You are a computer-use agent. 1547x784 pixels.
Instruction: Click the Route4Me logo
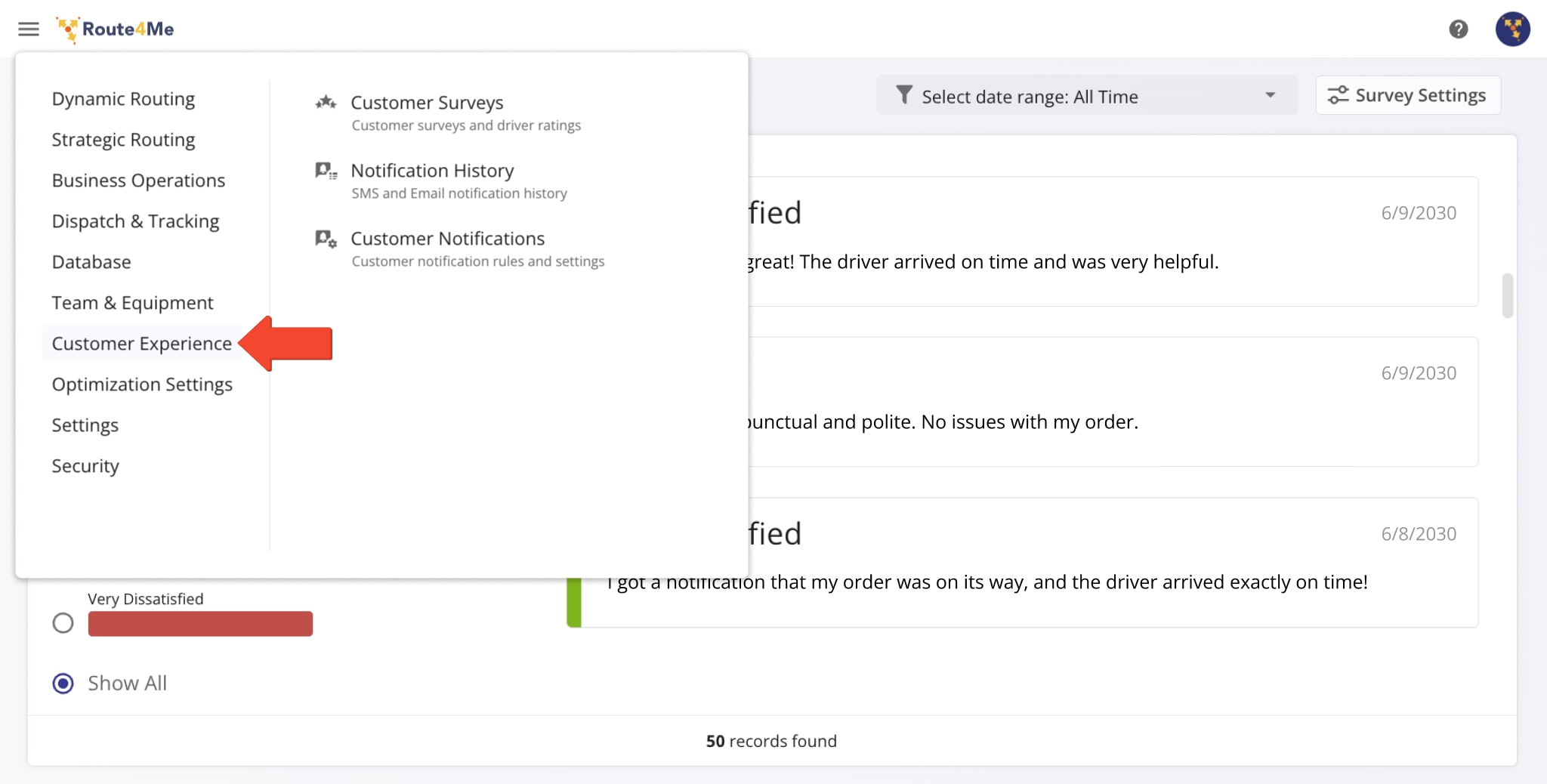tap(114, 29)
